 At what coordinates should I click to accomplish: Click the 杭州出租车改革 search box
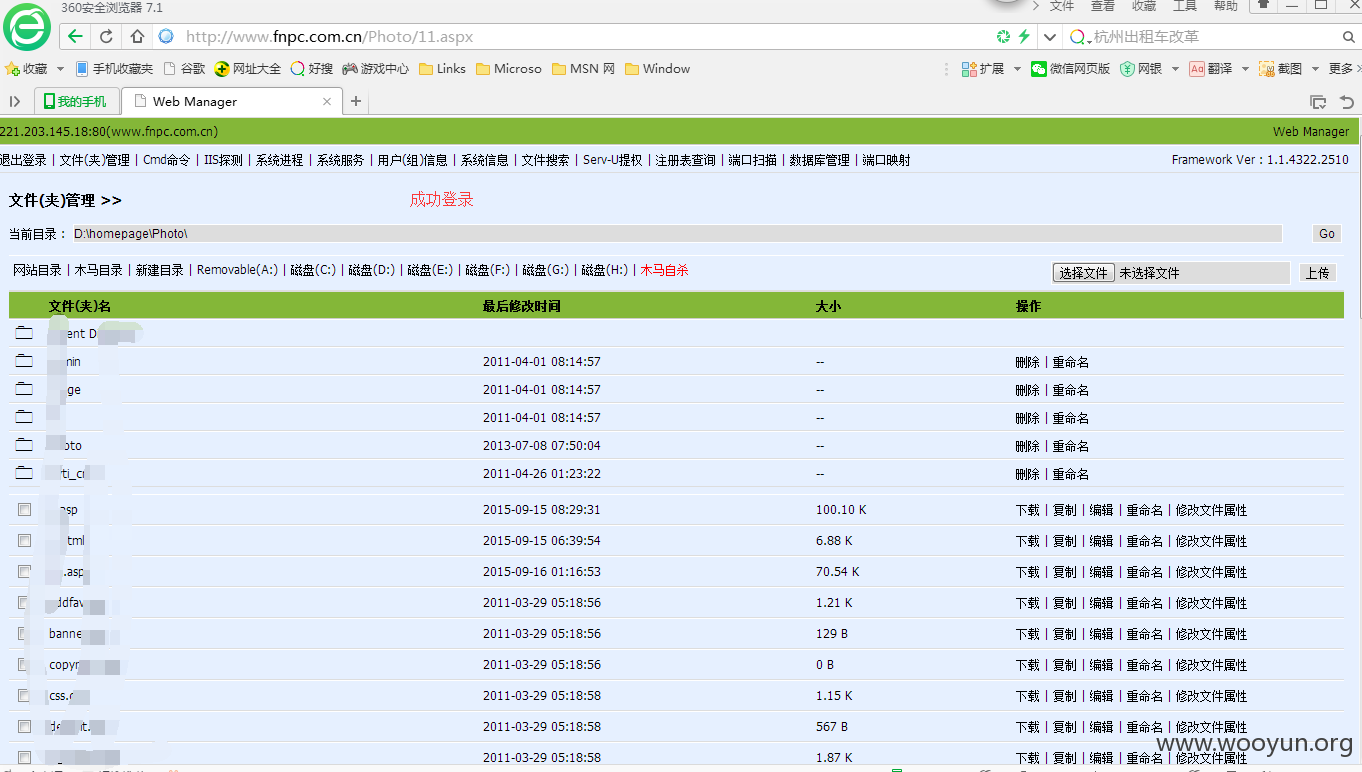coord(1213,37)
